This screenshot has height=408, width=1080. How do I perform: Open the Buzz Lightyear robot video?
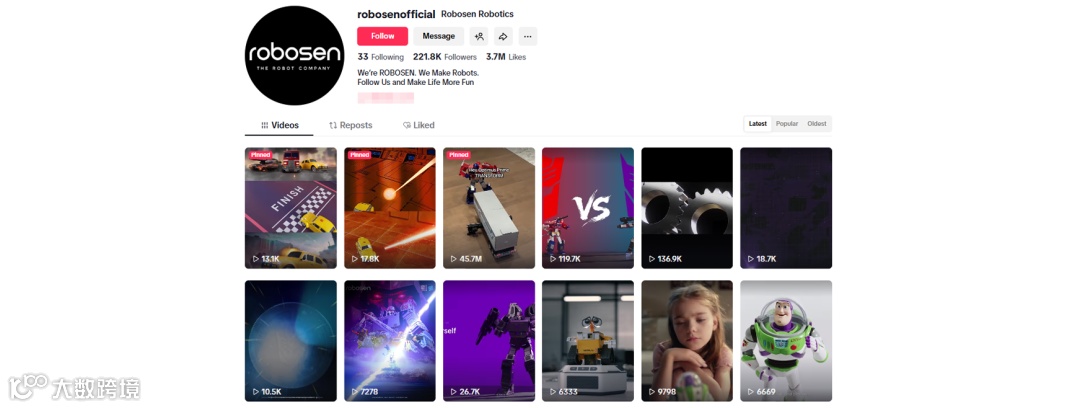pos(786,340)
